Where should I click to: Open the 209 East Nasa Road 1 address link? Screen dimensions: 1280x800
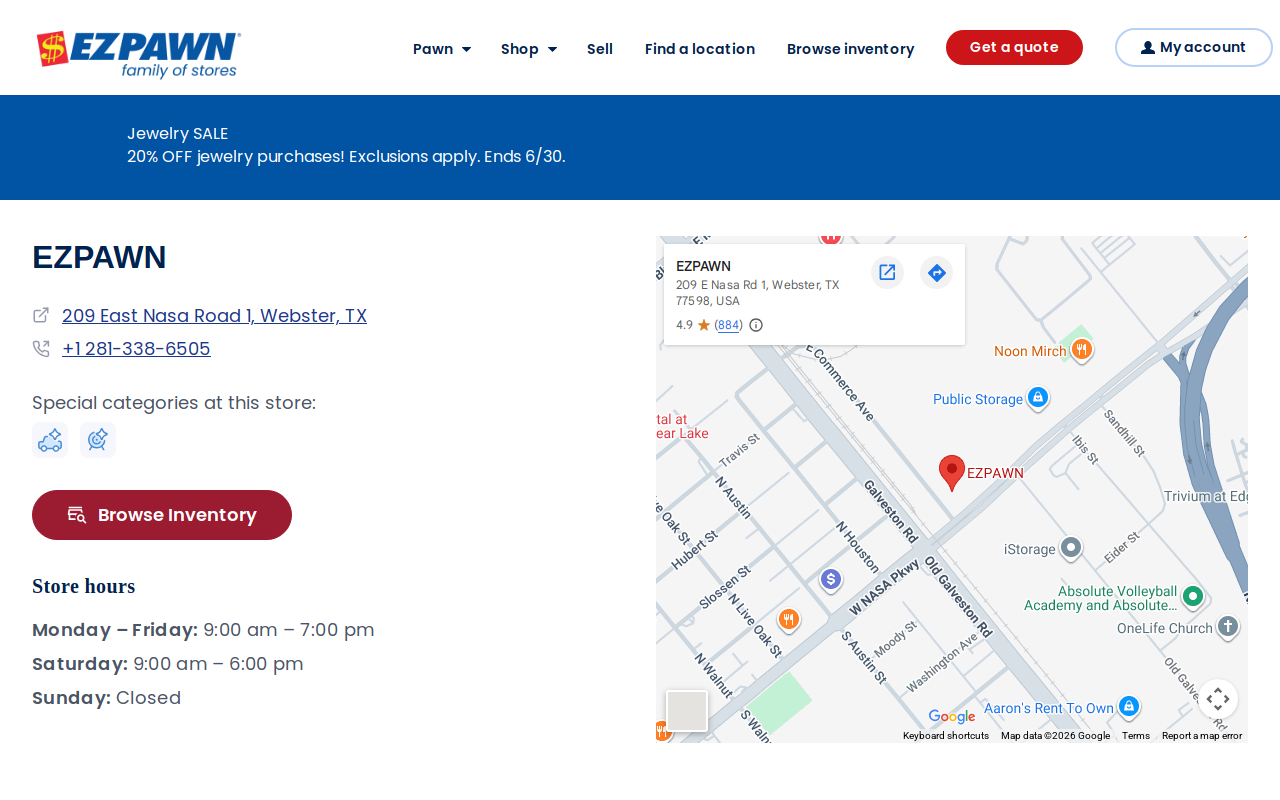[x=214, y=316]
